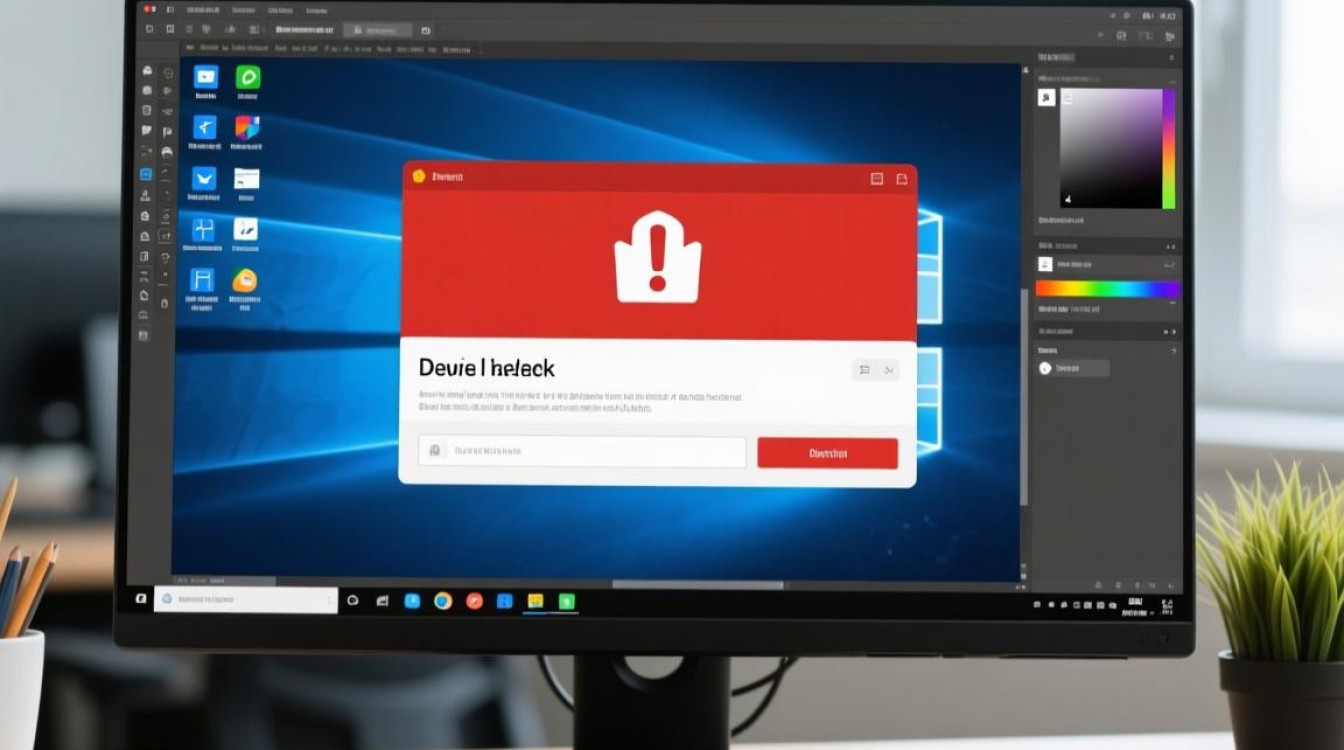Toggle the round option at the bottom of the right panel

[x=1046, y=368]
